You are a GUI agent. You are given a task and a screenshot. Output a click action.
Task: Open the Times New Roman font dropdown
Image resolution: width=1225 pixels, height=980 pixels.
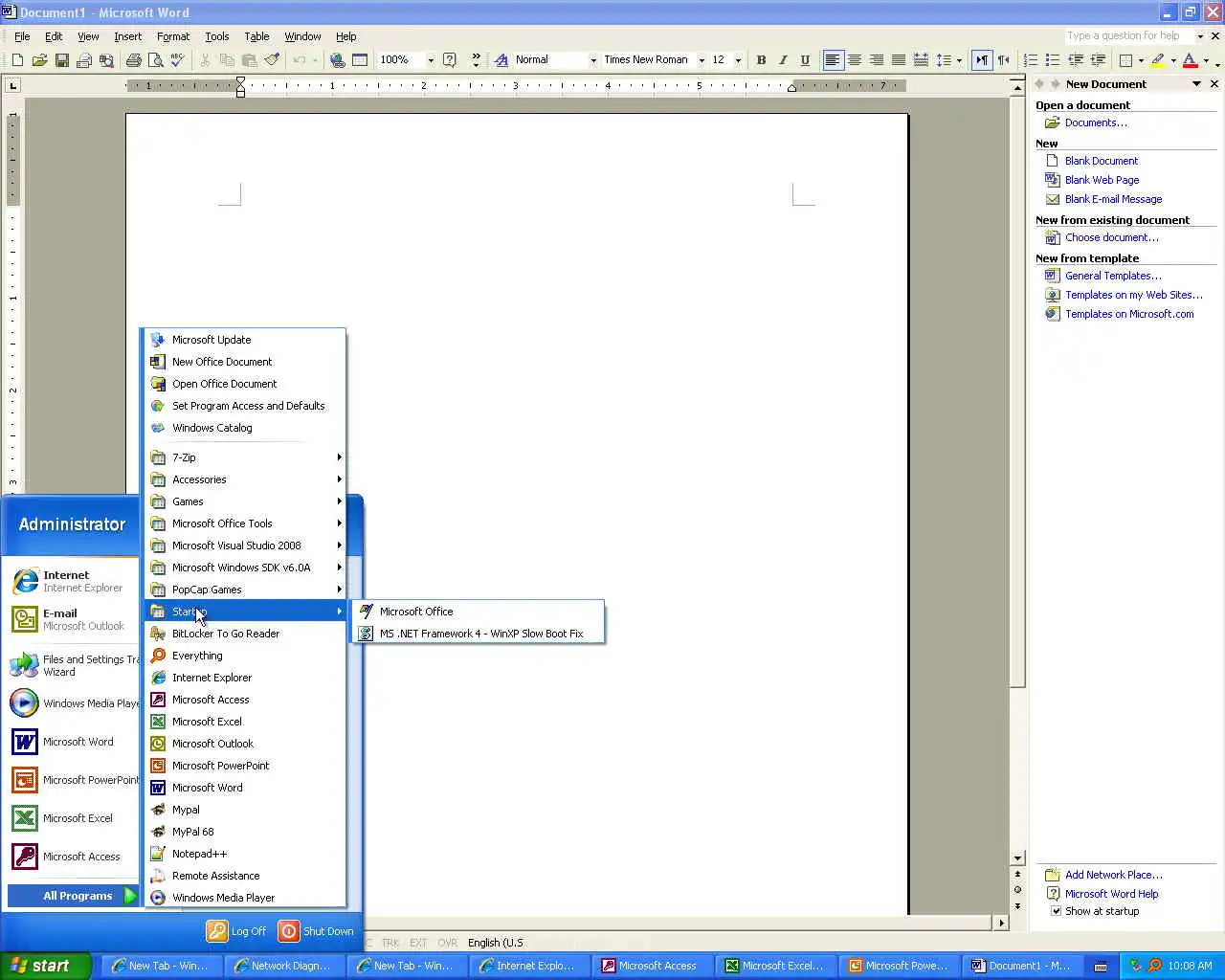click(x=702, y=59)
